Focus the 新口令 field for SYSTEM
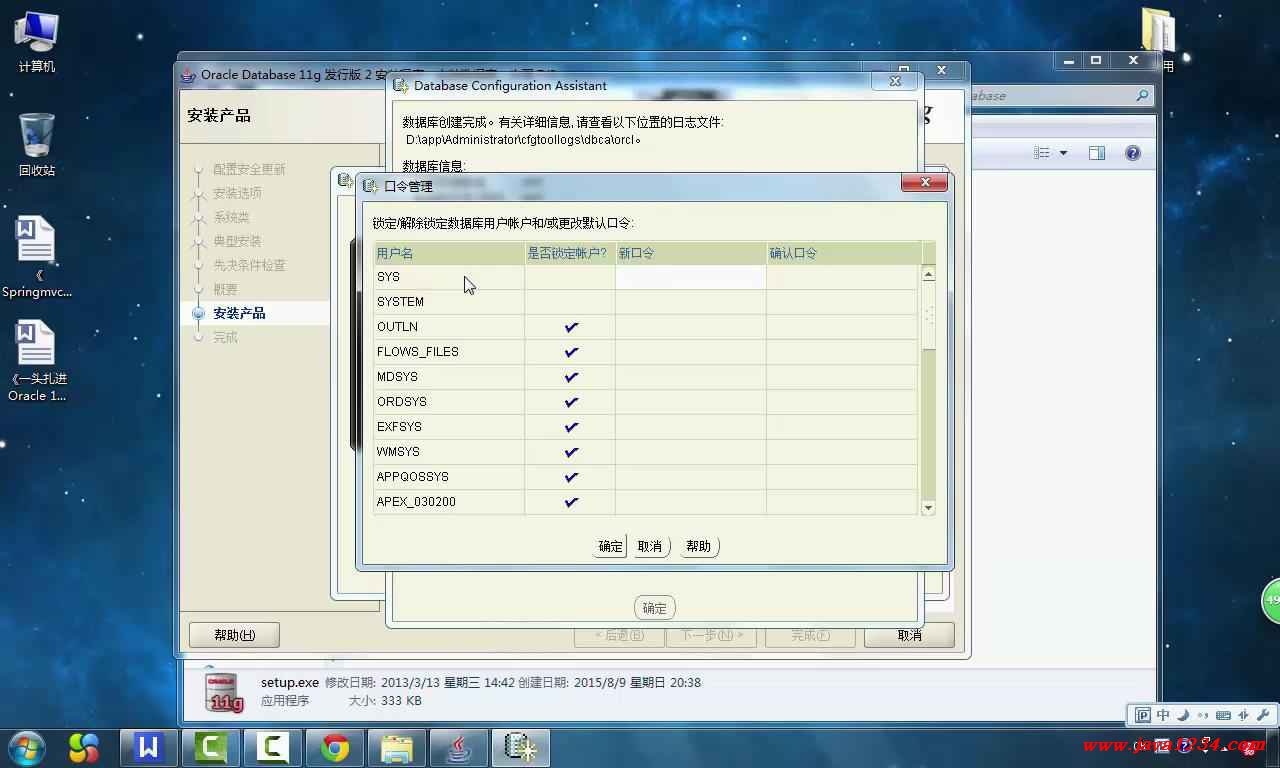This screenshot has height=768, width=1280. click(691, 302)
